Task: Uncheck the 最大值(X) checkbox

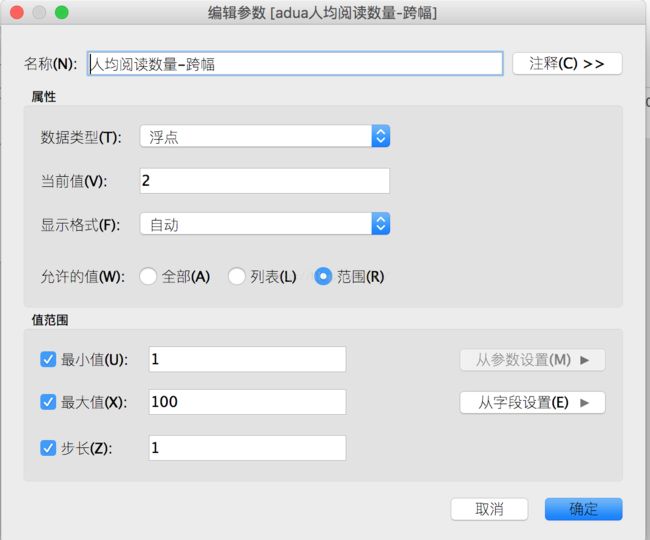Action: click(x=48, y=402)
